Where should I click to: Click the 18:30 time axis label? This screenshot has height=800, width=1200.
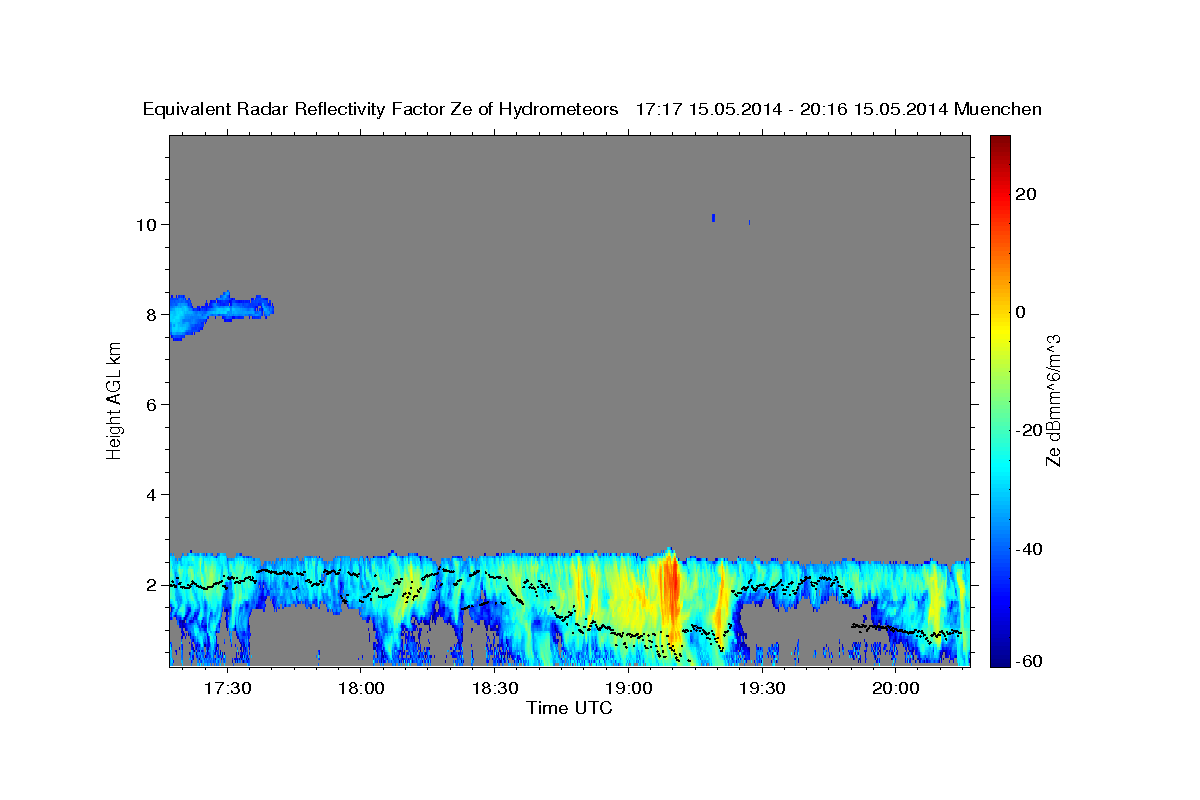point(495,689)
